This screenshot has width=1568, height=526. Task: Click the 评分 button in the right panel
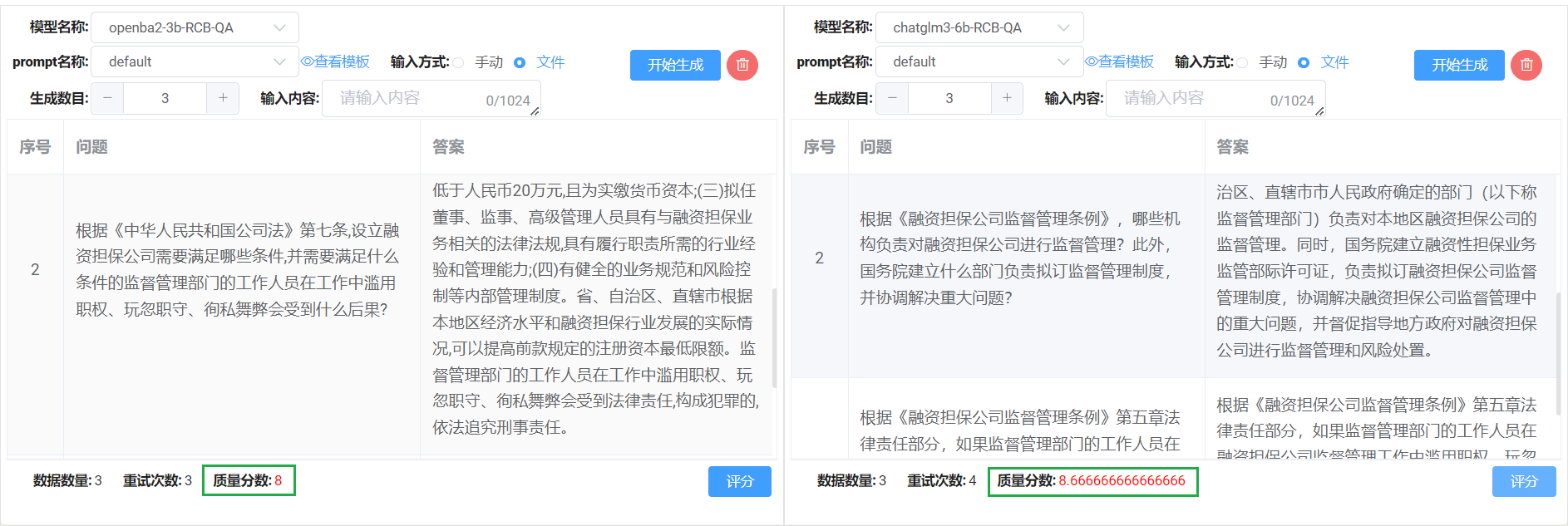pos(1524,481)
